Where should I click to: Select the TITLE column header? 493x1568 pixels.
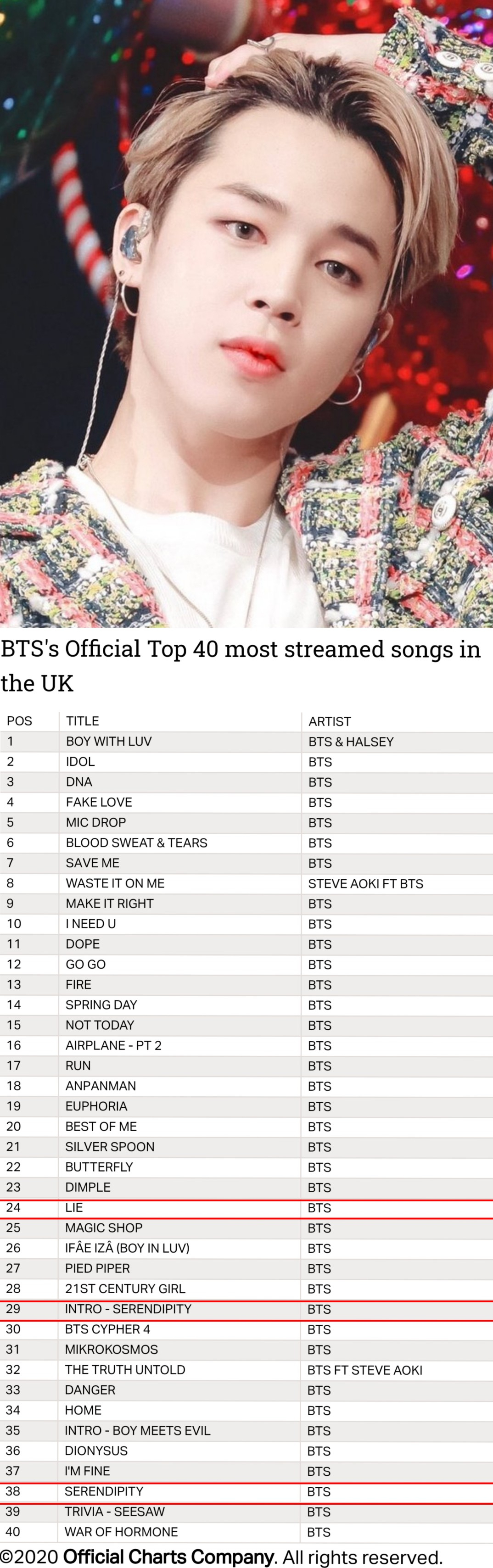(82, 721)
